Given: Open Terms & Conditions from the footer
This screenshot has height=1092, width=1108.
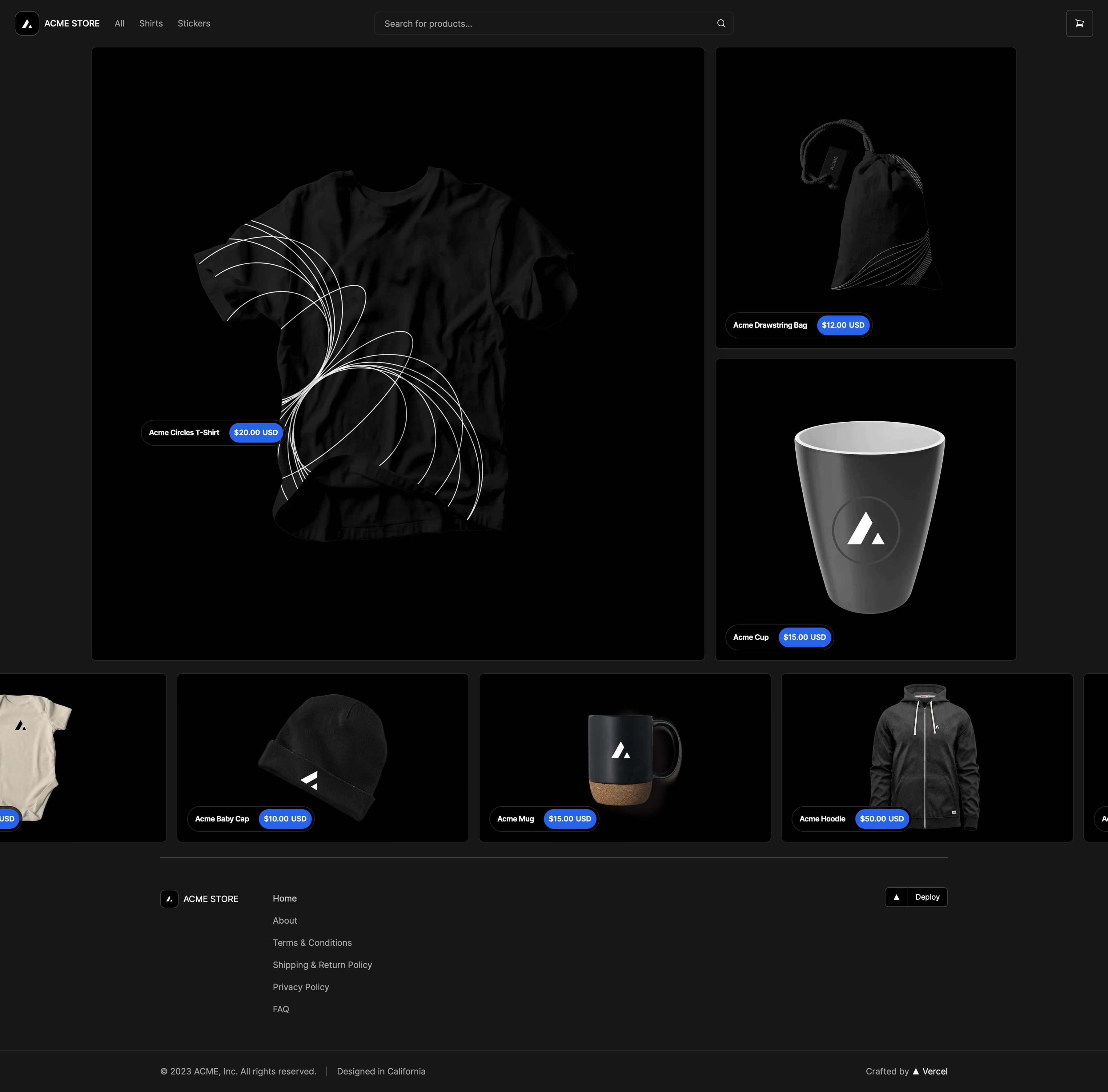Looking at the screenshot, I should tap(313, 942).
